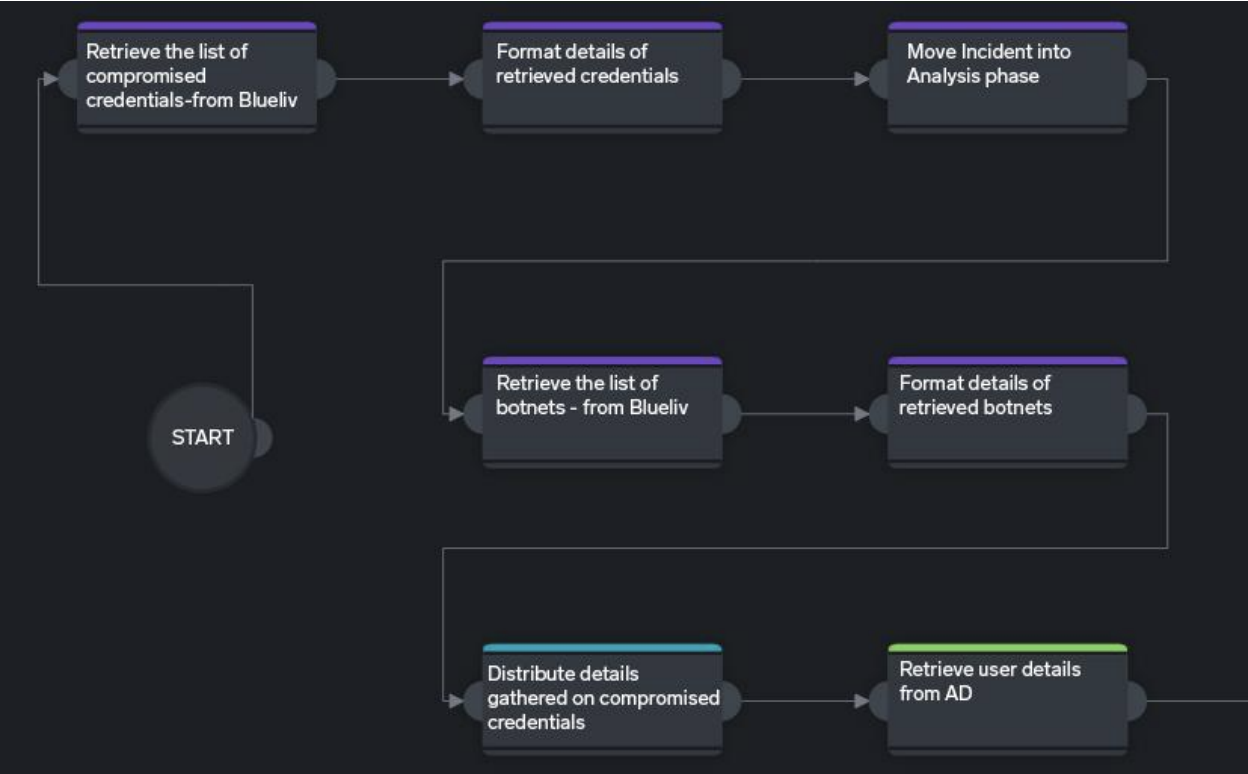Open the Format details of retrieved botnets step
1248x774 pixels.
1007,412
